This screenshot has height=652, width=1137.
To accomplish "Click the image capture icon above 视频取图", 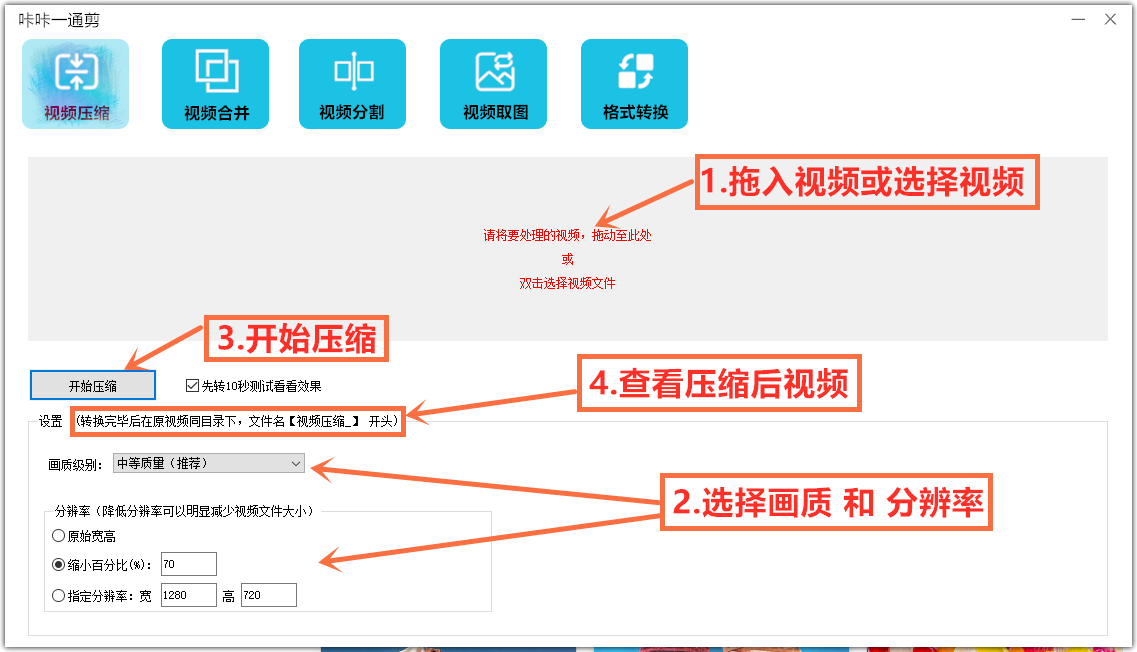I will click(493, 70).
